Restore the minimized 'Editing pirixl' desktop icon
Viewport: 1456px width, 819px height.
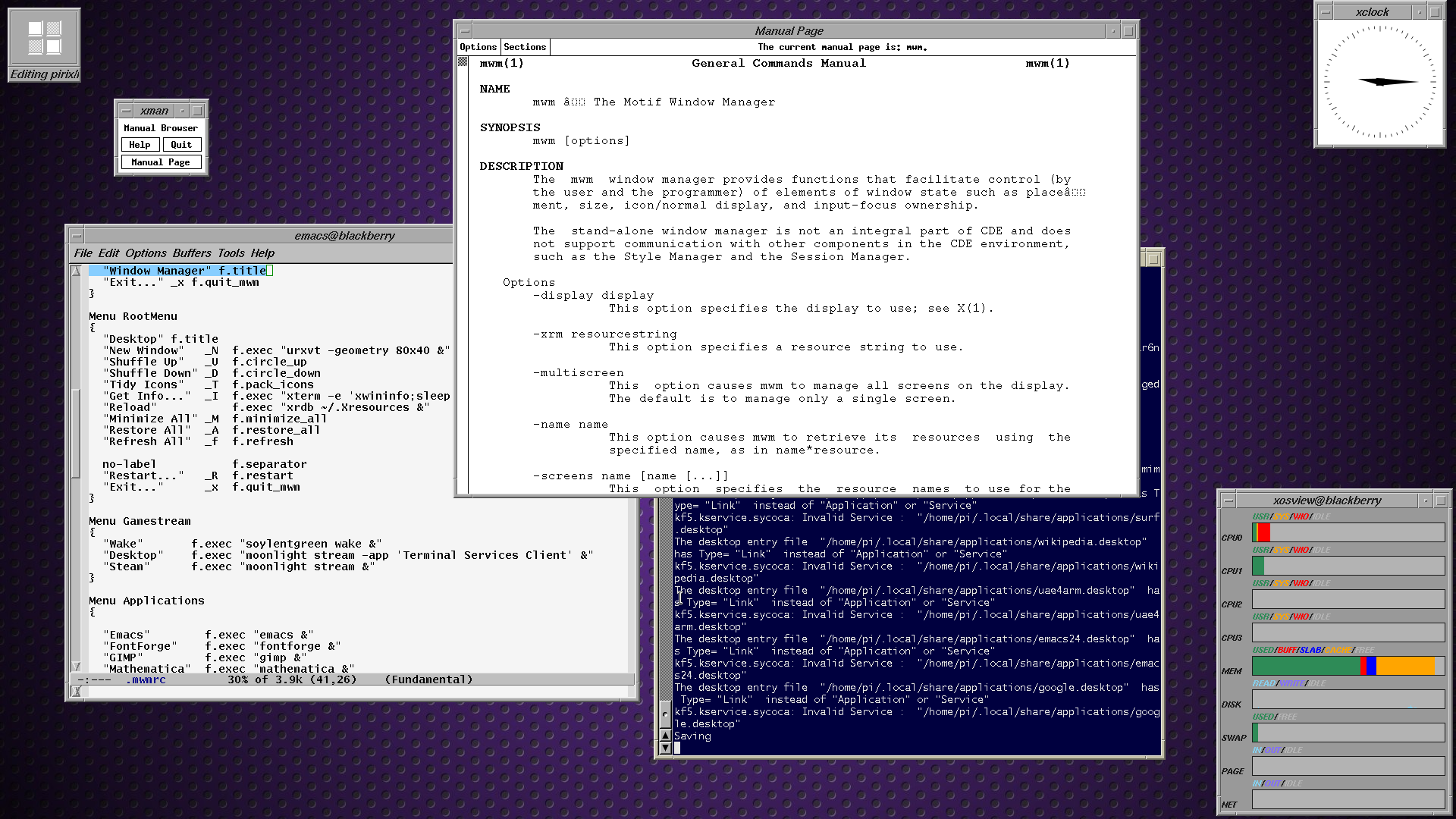tap(44, 44)
